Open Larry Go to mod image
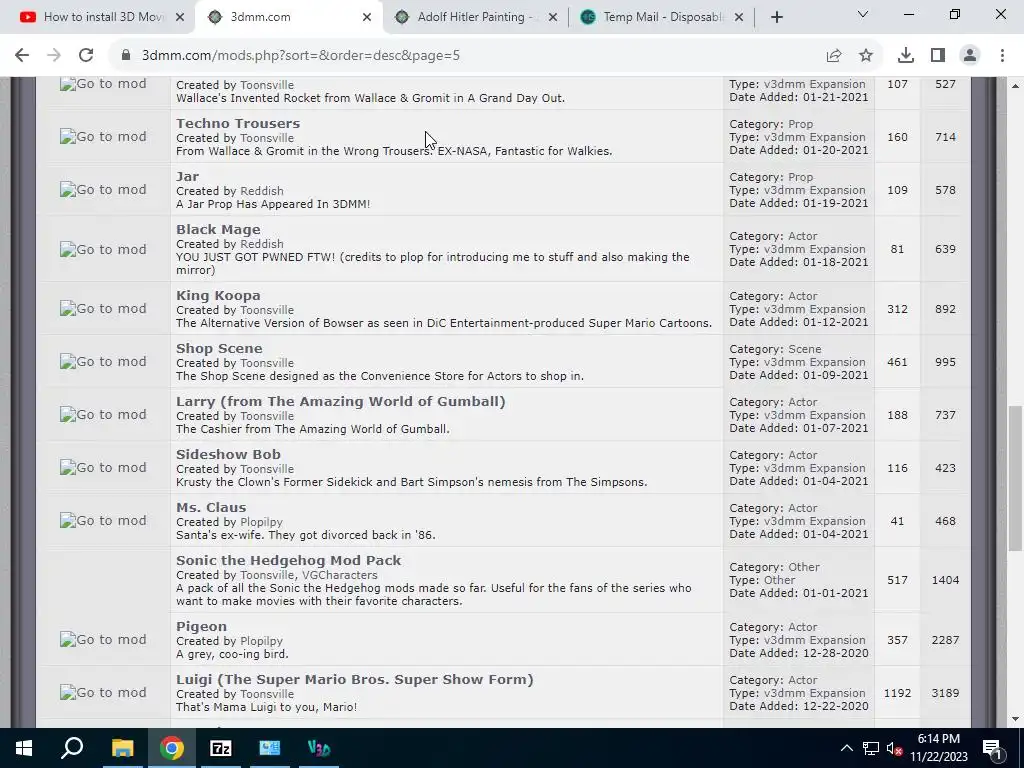Image resolution: width=1024 pixels, height=768 pixels. 103,414
